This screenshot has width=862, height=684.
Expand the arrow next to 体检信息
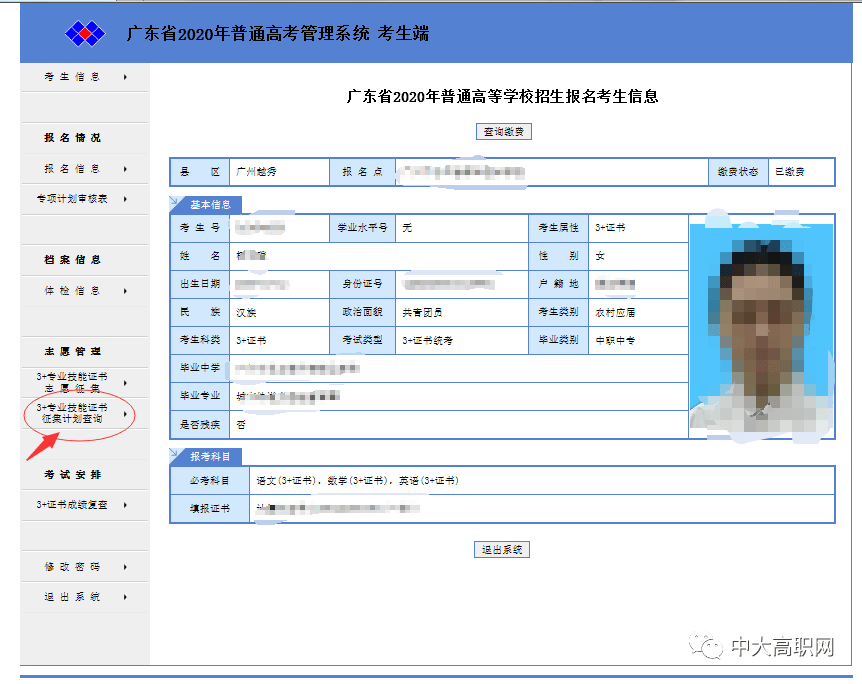click(125, 291)
